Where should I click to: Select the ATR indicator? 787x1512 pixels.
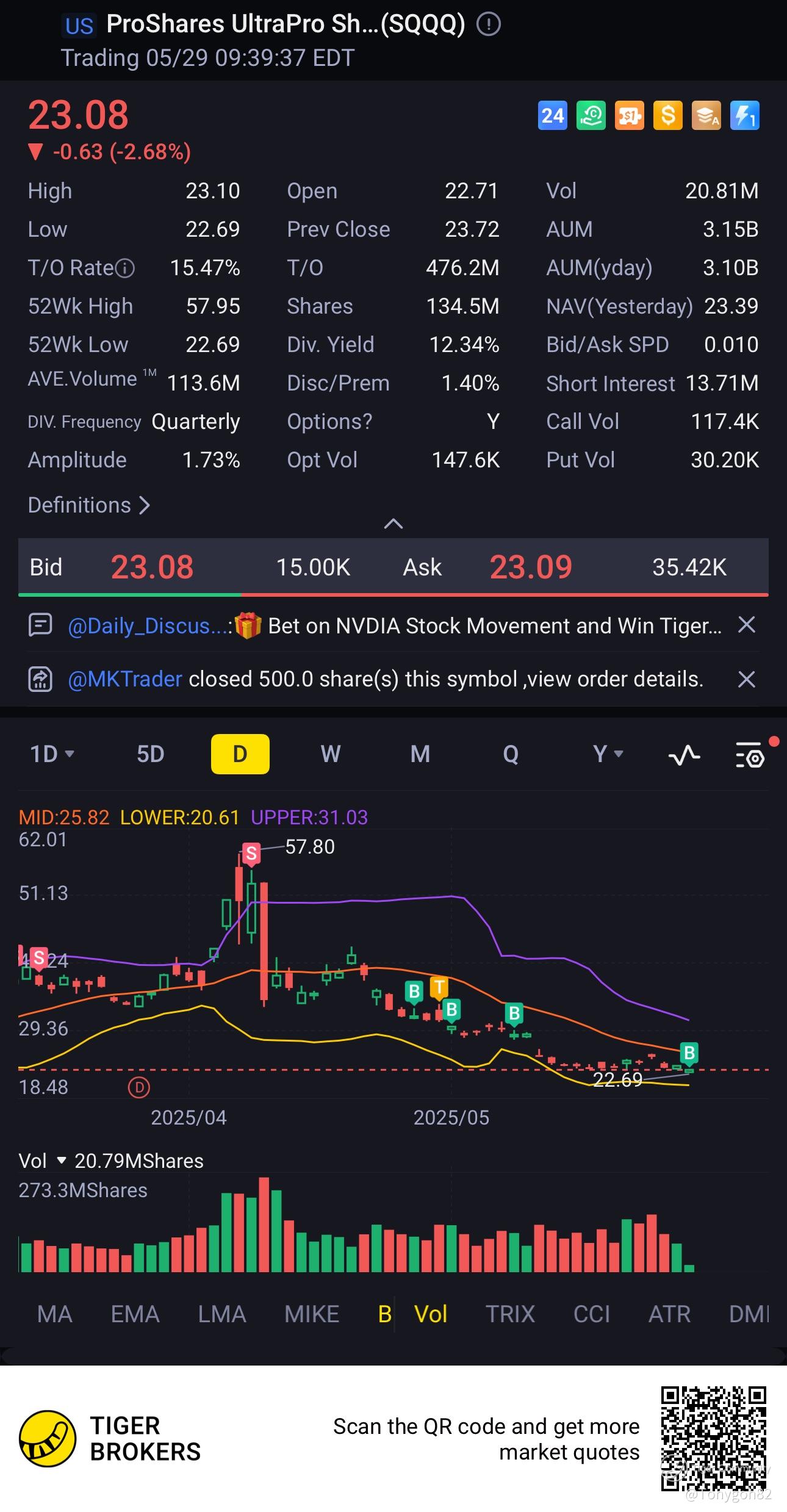[x=669, y=1314]
